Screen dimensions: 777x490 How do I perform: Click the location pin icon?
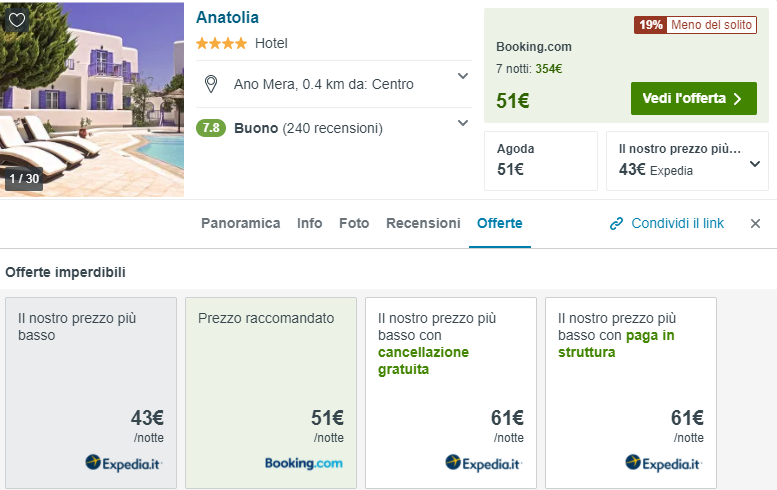coord(210,84)
